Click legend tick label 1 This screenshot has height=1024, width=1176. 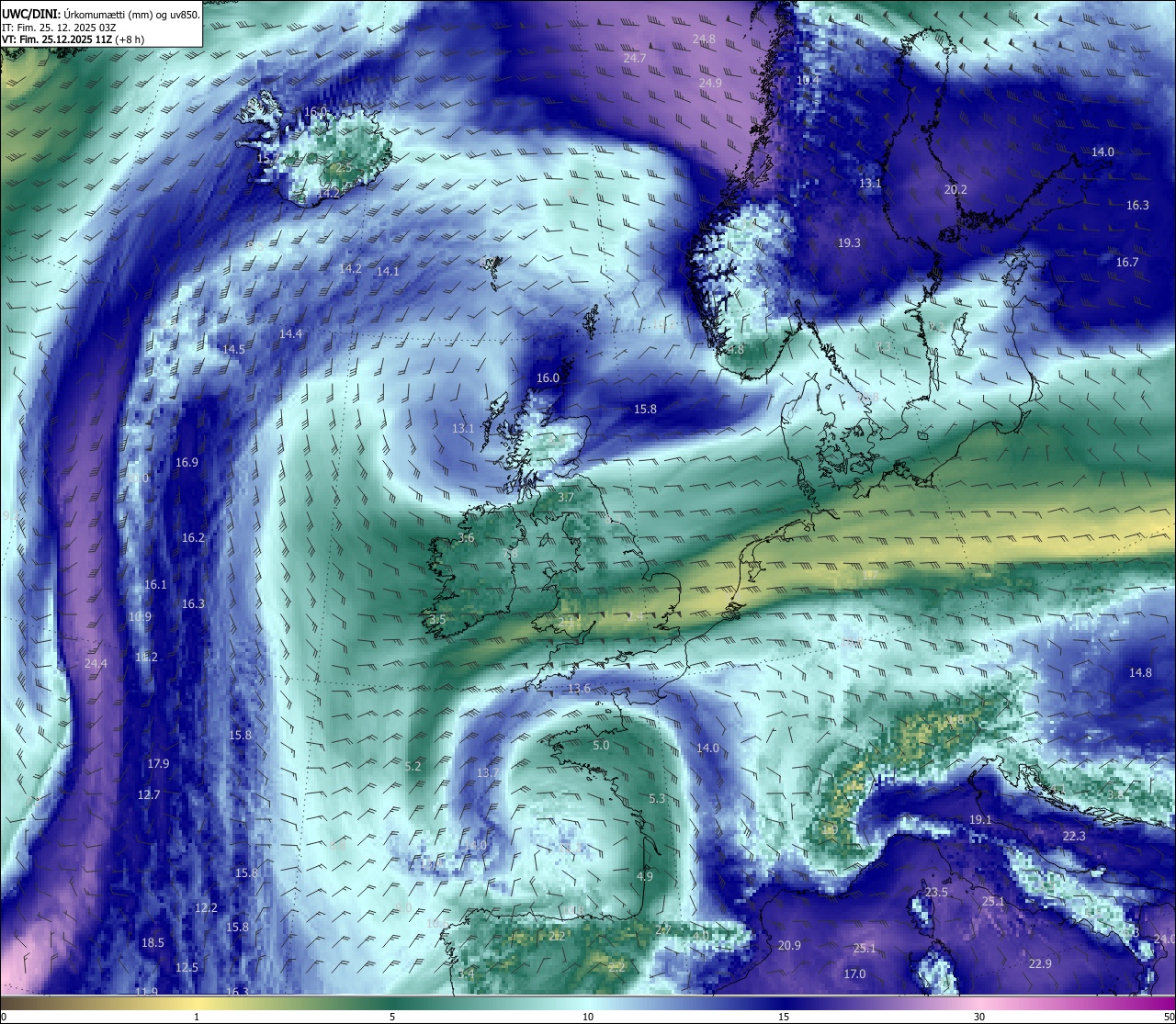pos(197,1017)
